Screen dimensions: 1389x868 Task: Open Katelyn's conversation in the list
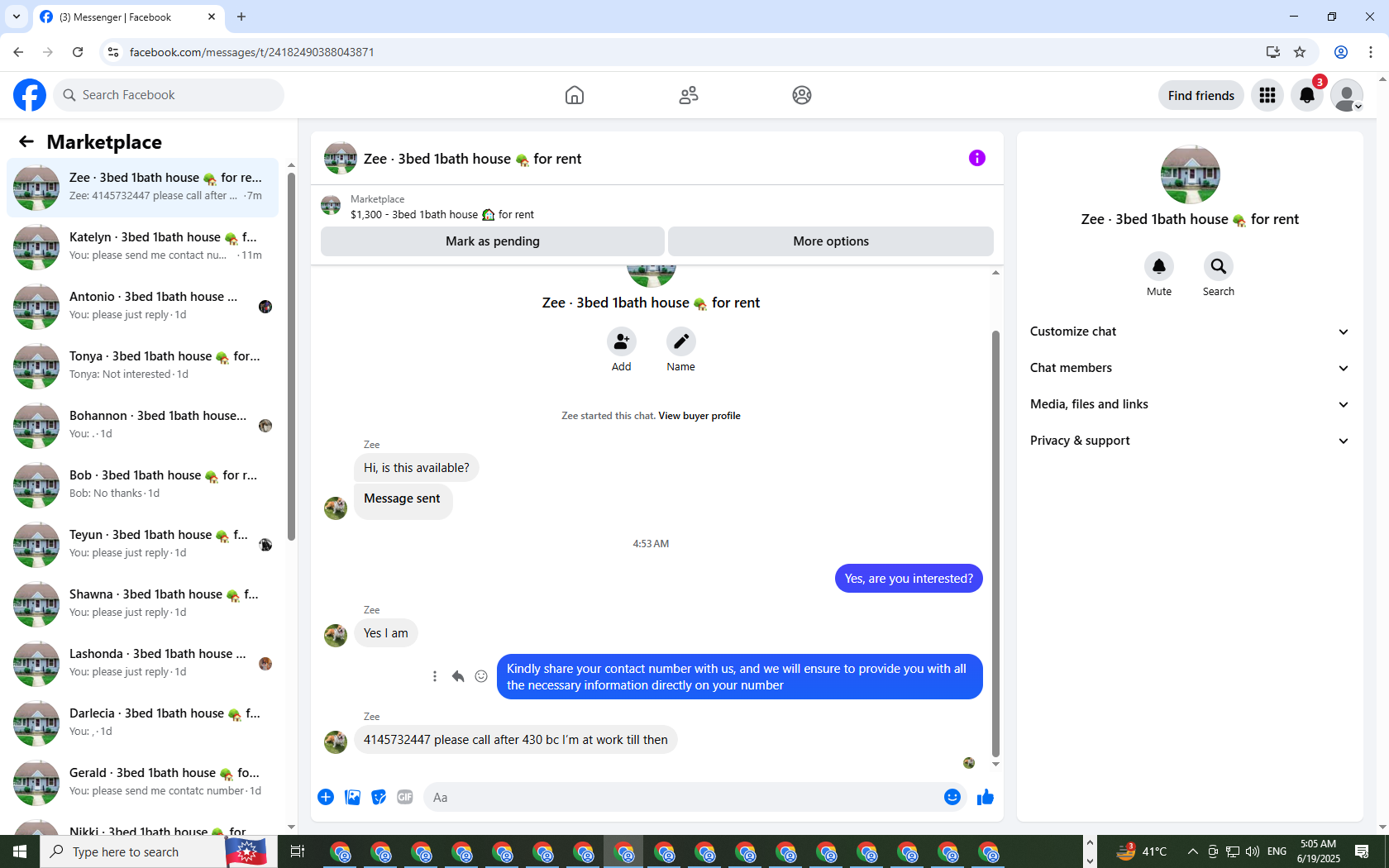point(142,247)
